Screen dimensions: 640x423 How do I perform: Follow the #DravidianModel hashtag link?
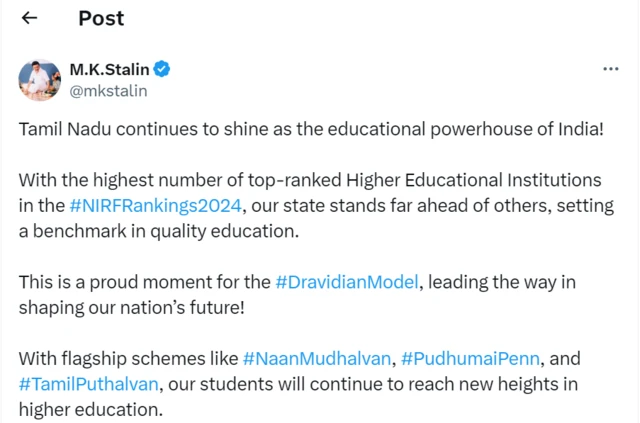point(348,282)
